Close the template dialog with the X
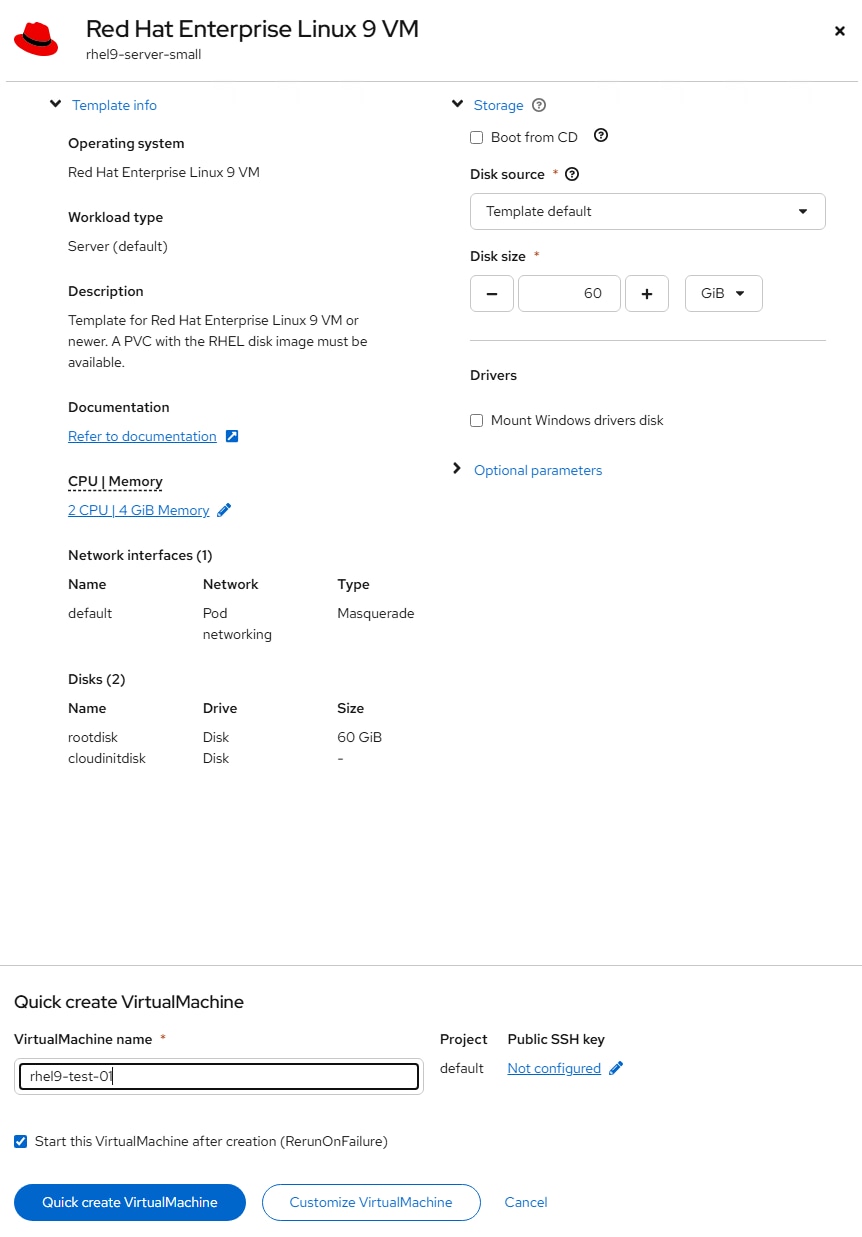Image resolution: width=862 pixels, height=1237 pixels. tap(840, 31)
